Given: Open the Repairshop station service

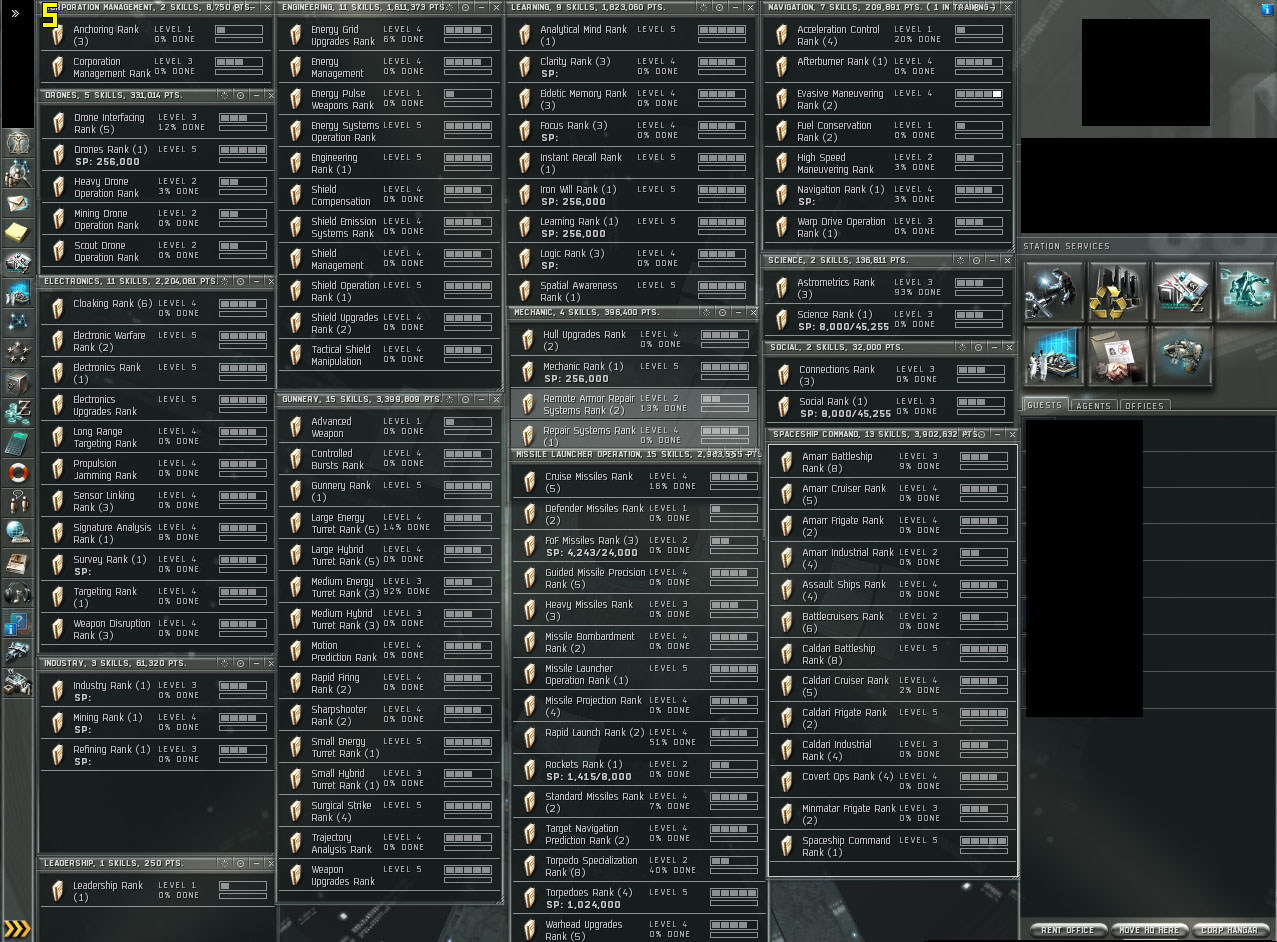Looking at the screenshot, I should [1053, 292].
